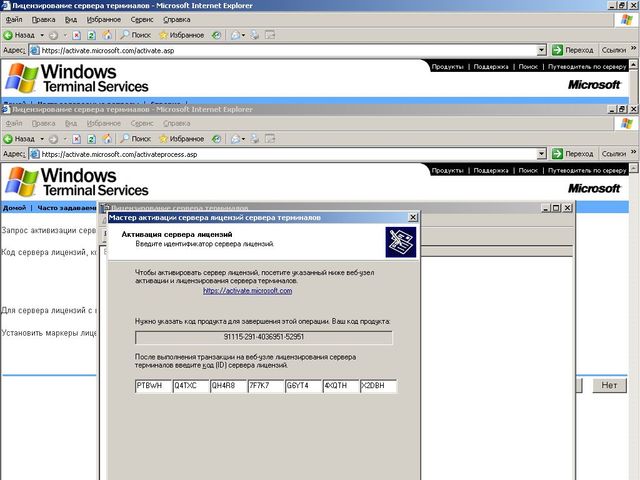Screen dimensions: 640x480
Task: Open Back history dropdown in top IE window
Action: [42, 36]
